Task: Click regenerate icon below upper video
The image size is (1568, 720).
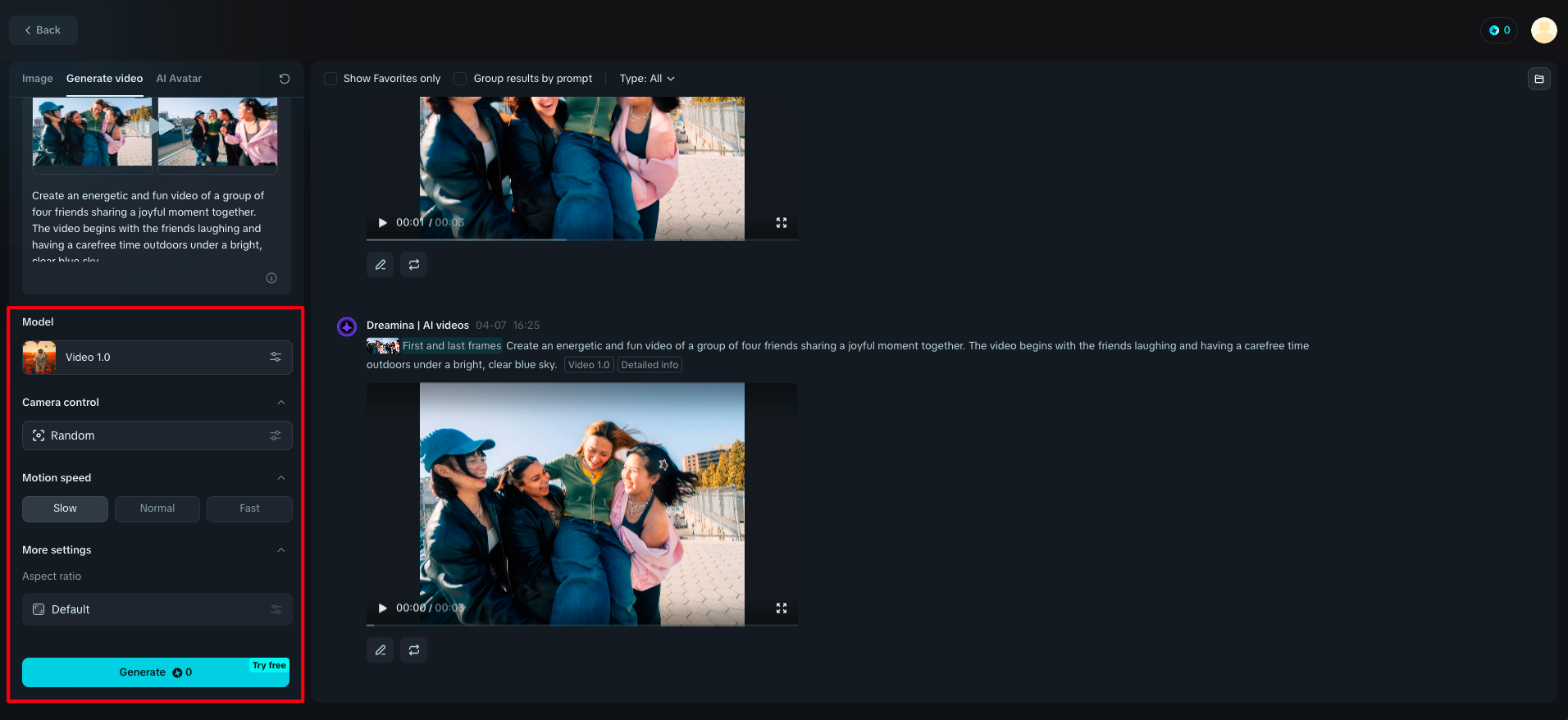Action: coord(414,265)
